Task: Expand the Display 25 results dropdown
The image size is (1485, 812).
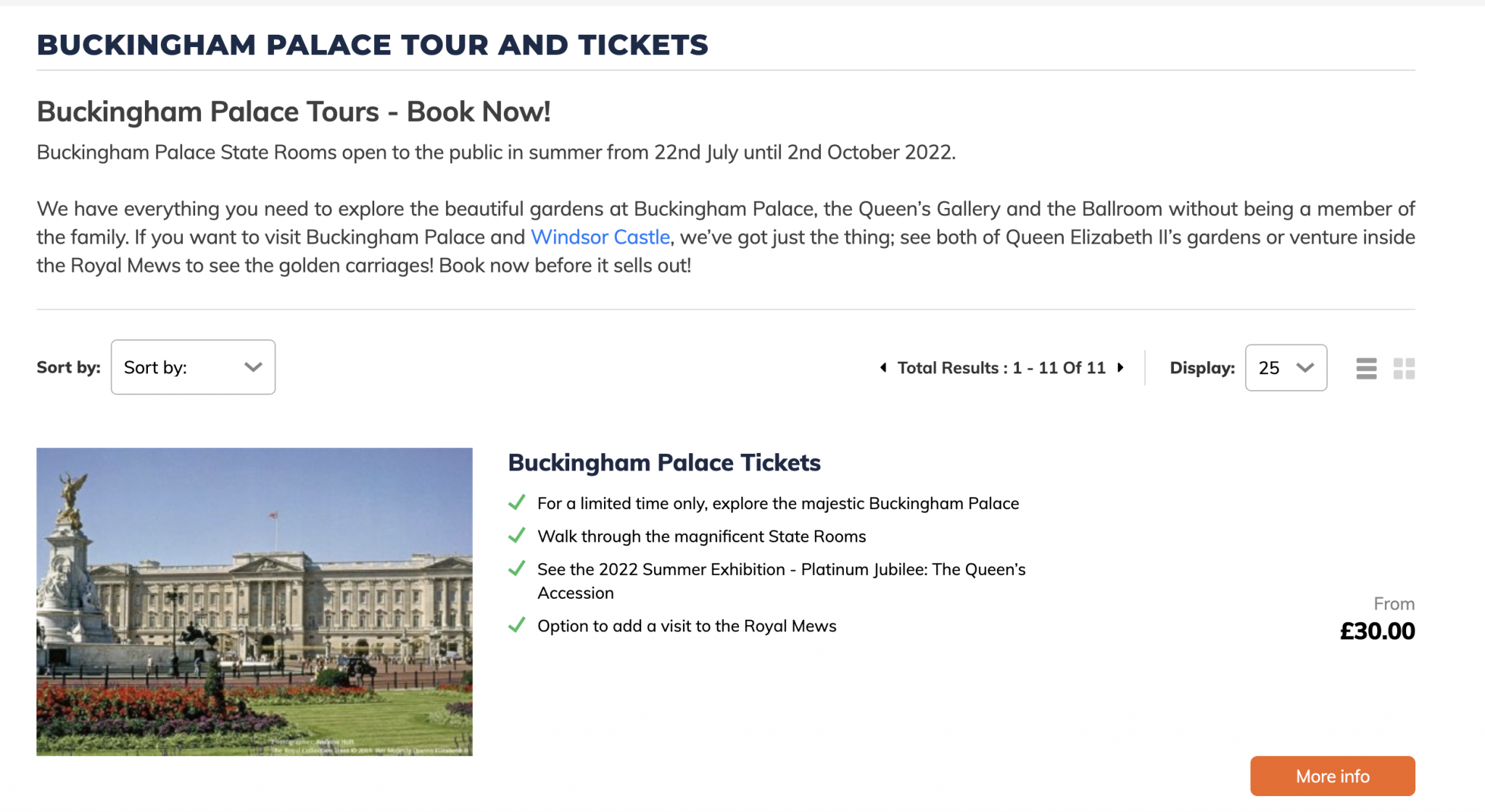Action: coord(1286,368)
